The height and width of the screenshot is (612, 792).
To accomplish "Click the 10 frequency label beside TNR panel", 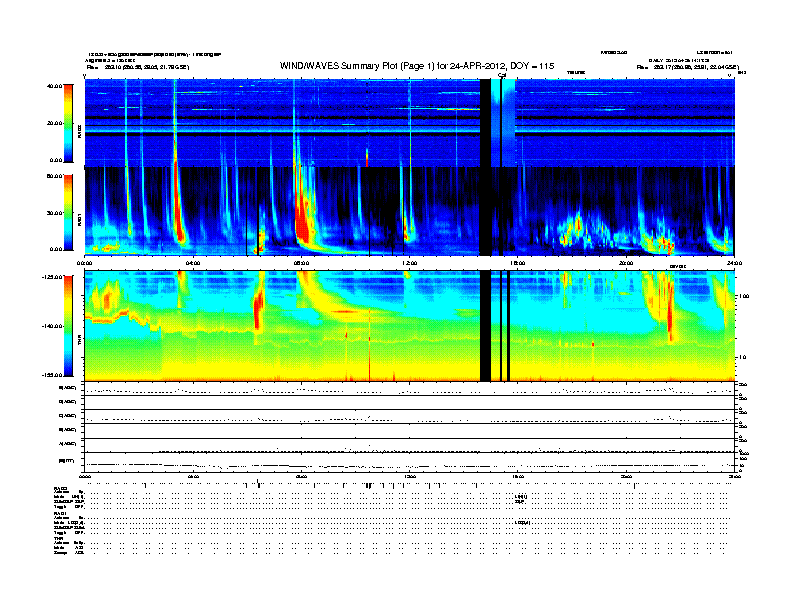I will pos(744,358).
